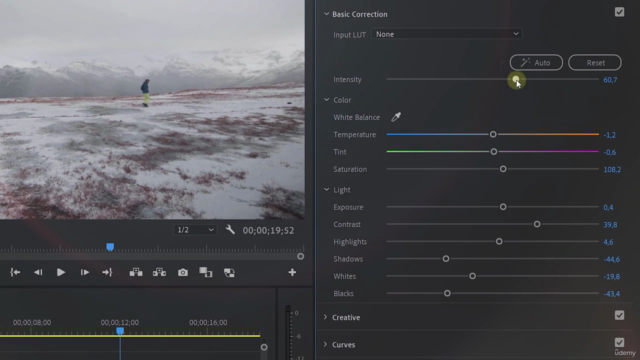The width and height of the screenshot is (640, 360).
Task: Open the Input LUT dropdown
Action: pos(447,34)
